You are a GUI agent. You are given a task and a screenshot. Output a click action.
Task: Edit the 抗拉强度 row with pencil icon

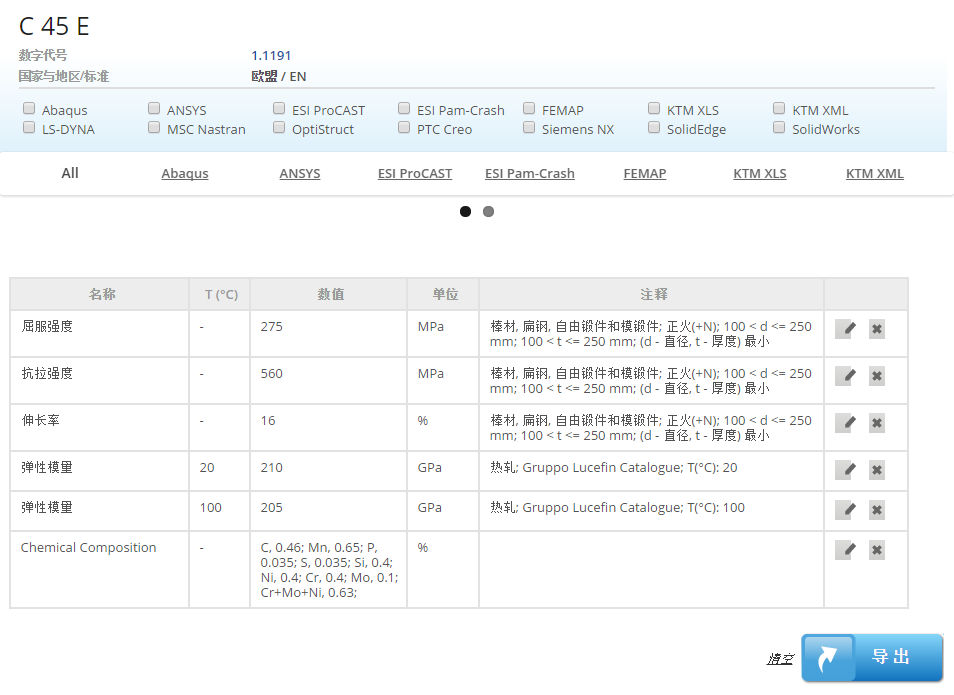click(x=845, y=376)
